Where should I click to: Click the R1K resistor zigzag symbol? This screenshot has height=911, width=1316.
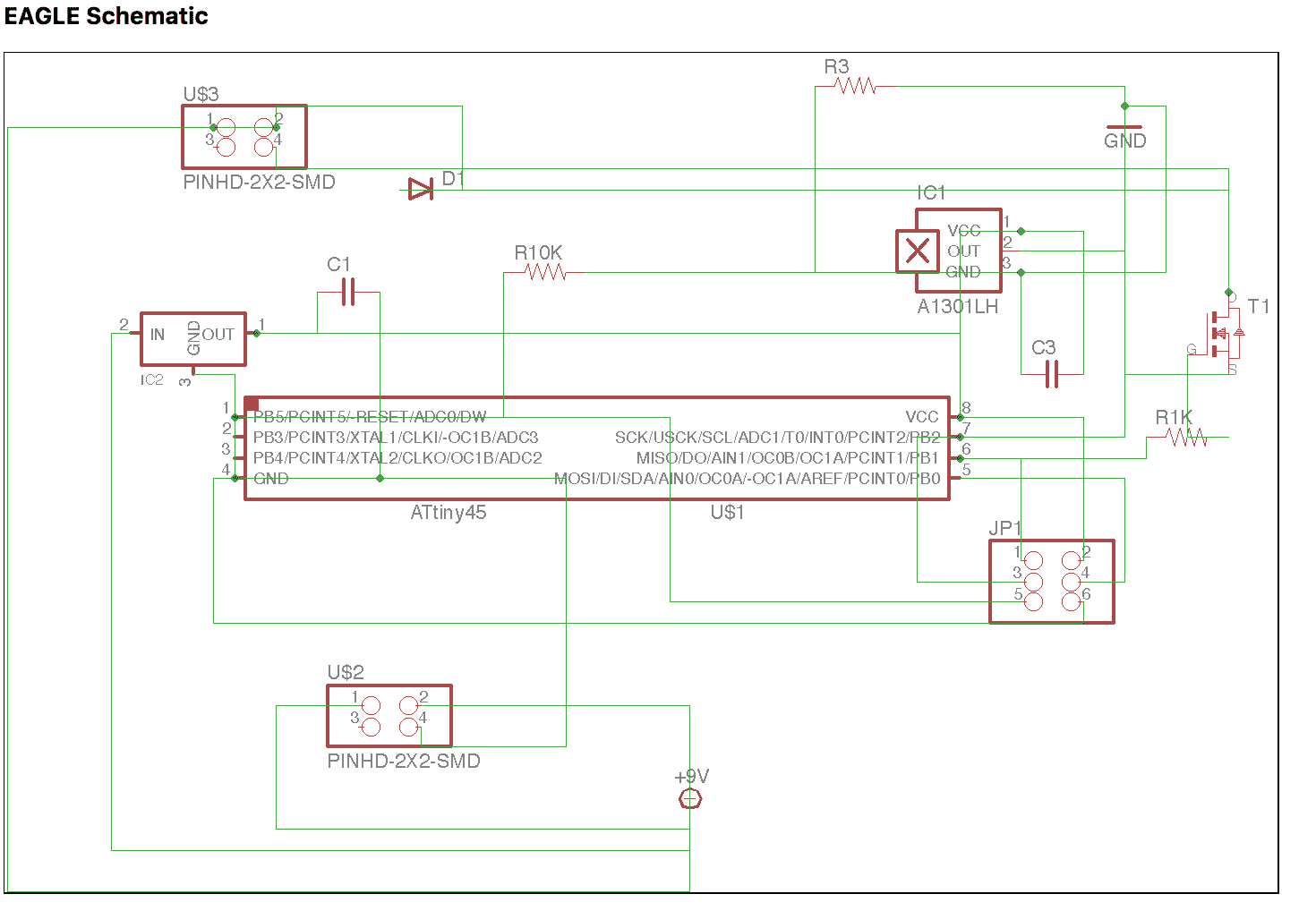[1187, 437]
